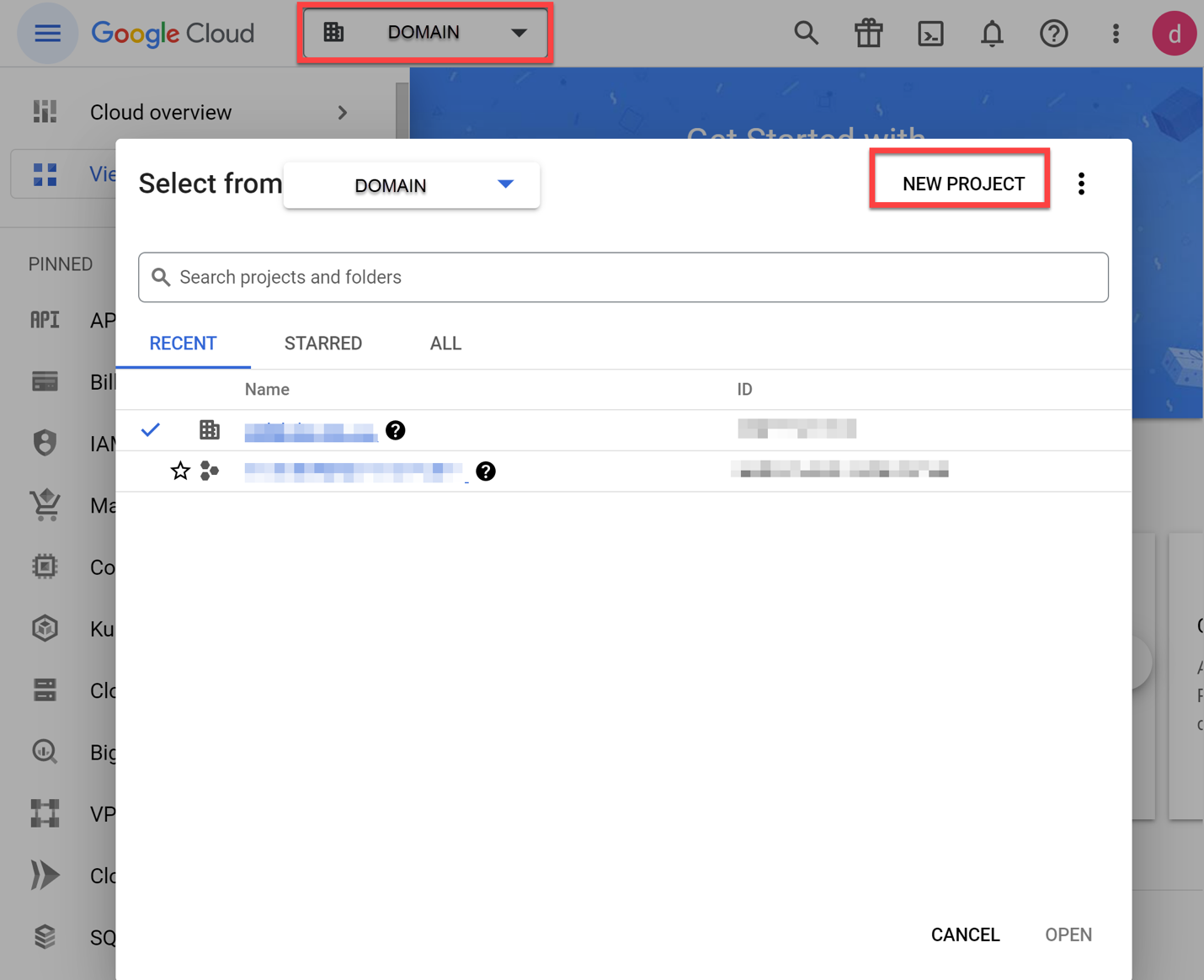Click help icon beside the first organization name
The image size is (1204, 980).
point(395,430)
